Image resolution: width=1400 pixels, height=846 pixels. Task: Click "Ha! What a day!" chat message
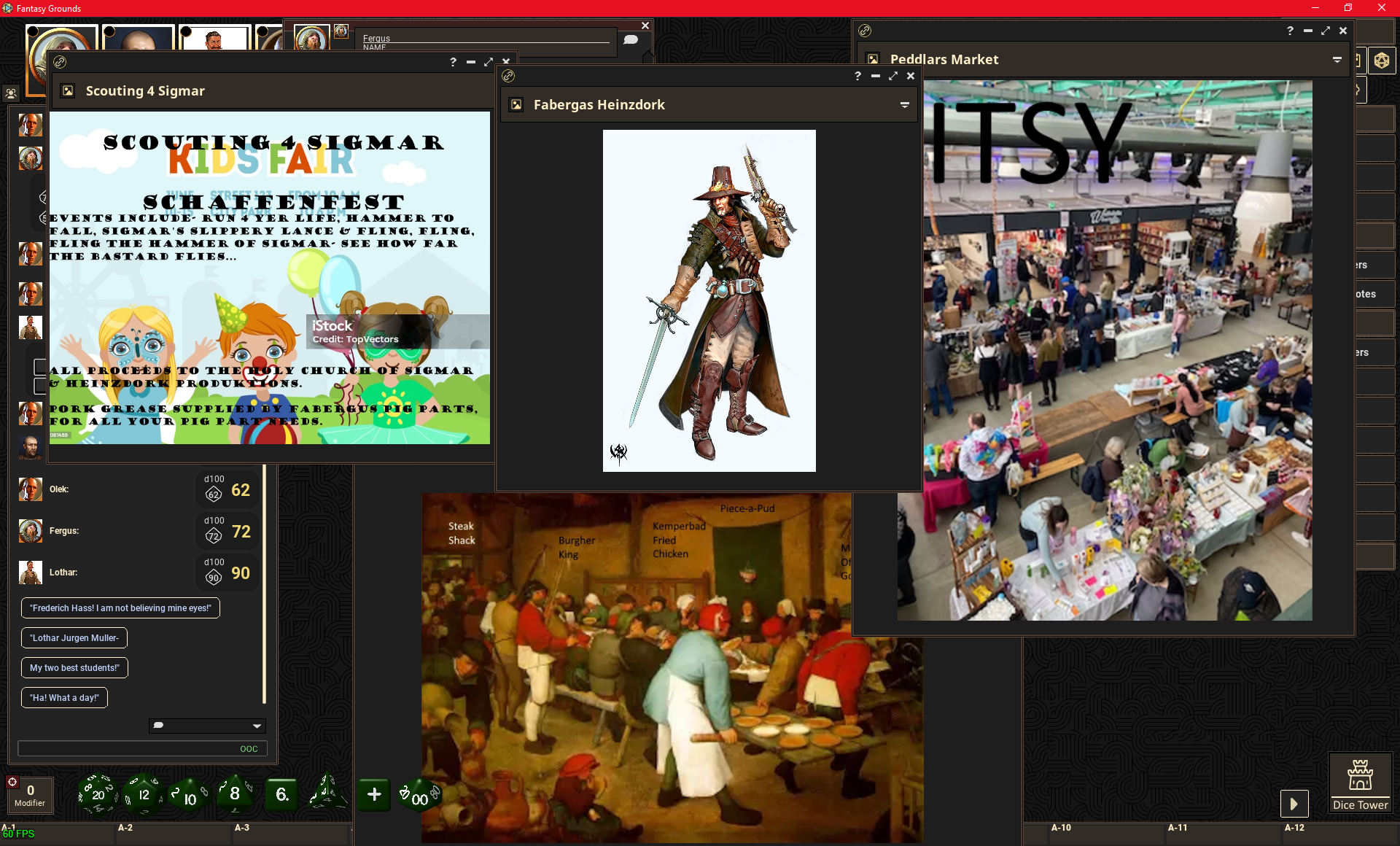point(64,698)
